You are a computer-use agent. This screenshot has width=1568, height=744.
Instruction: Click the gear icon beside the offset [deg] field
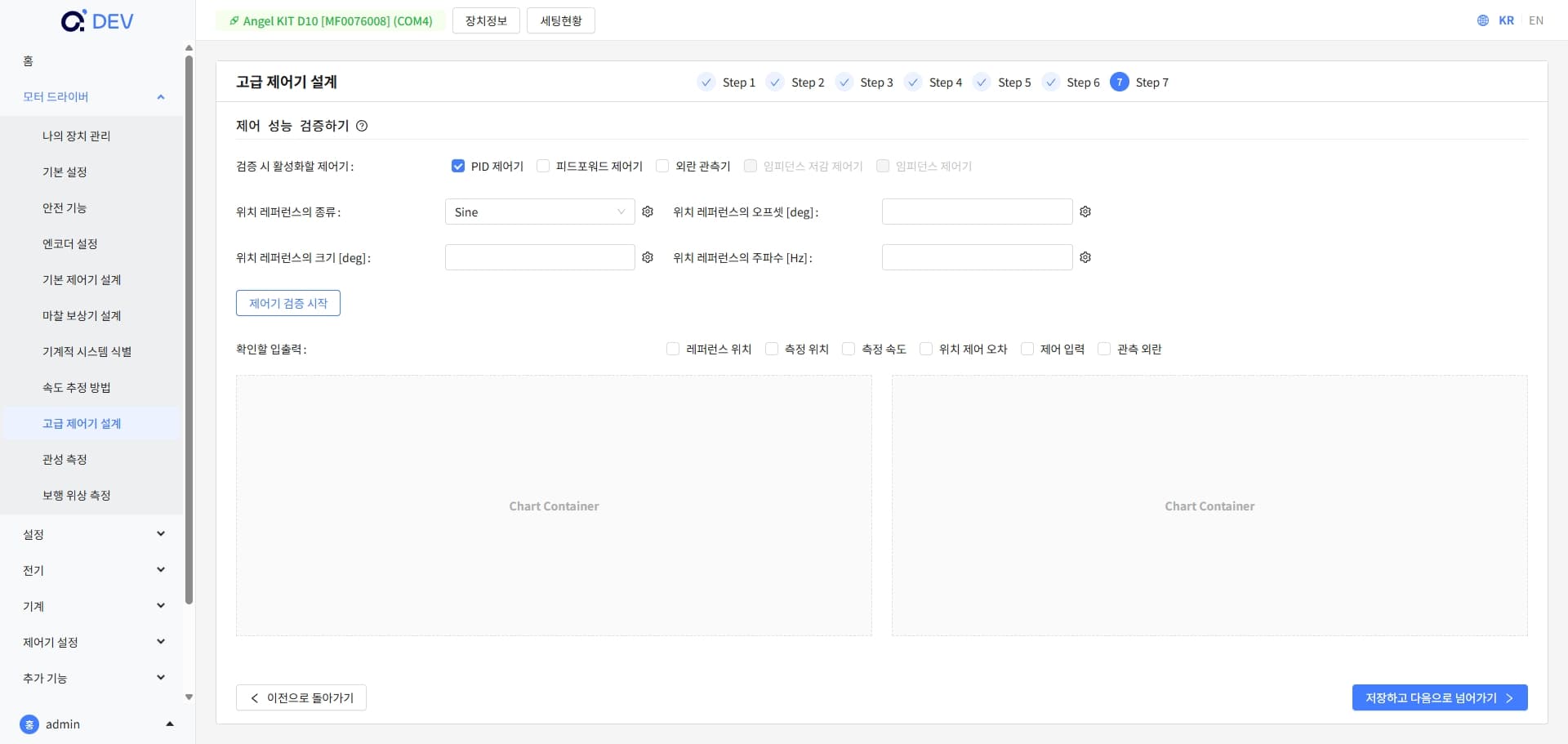[1085, 212]
